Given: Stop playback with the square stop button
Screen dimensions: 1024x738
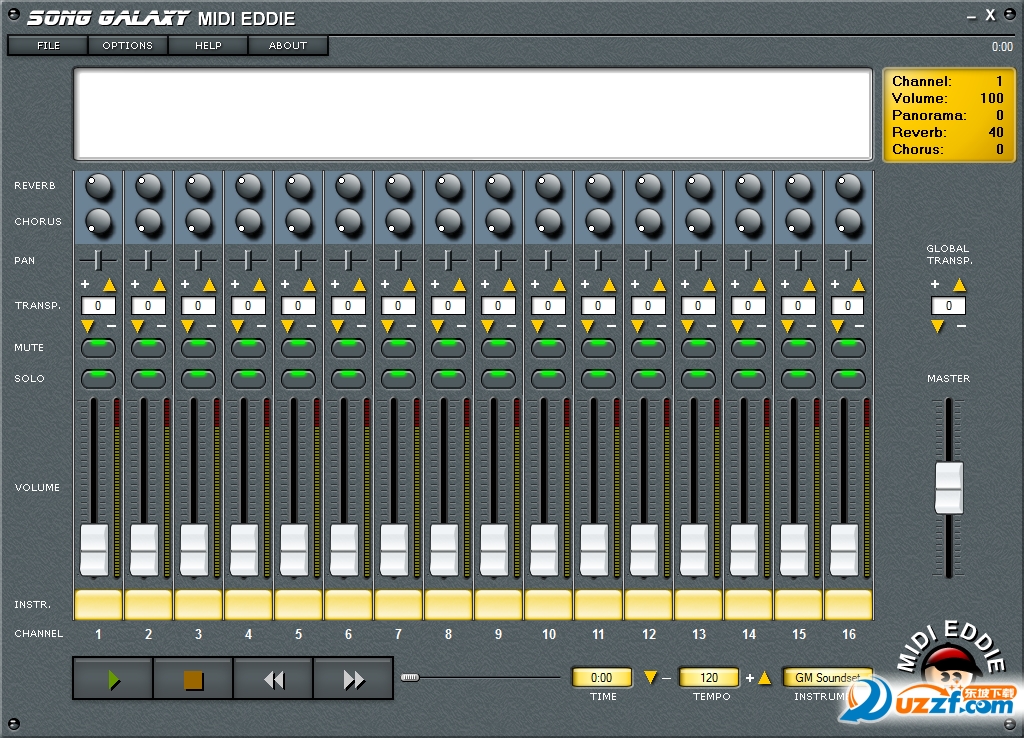Looking at the screenshot, I should pyautogui.click(x=193, y=679).
